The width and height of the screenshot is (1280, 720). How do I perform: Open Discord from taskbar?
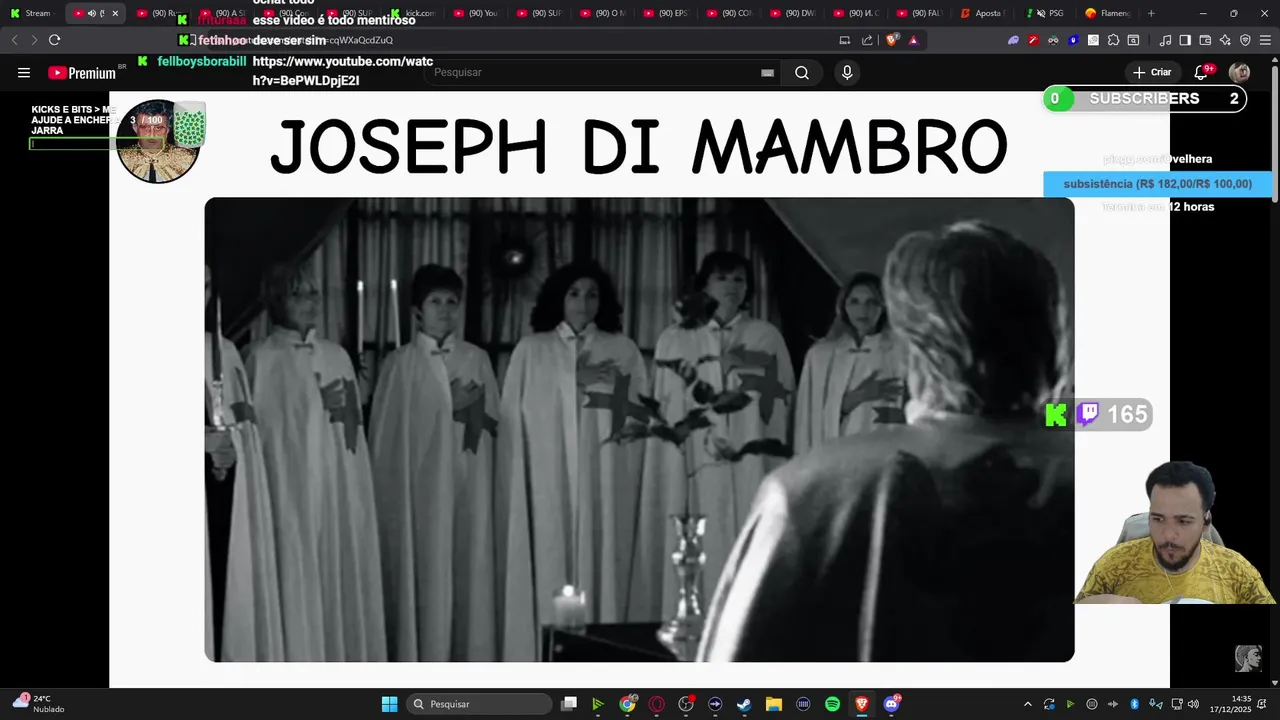(891, 704)
